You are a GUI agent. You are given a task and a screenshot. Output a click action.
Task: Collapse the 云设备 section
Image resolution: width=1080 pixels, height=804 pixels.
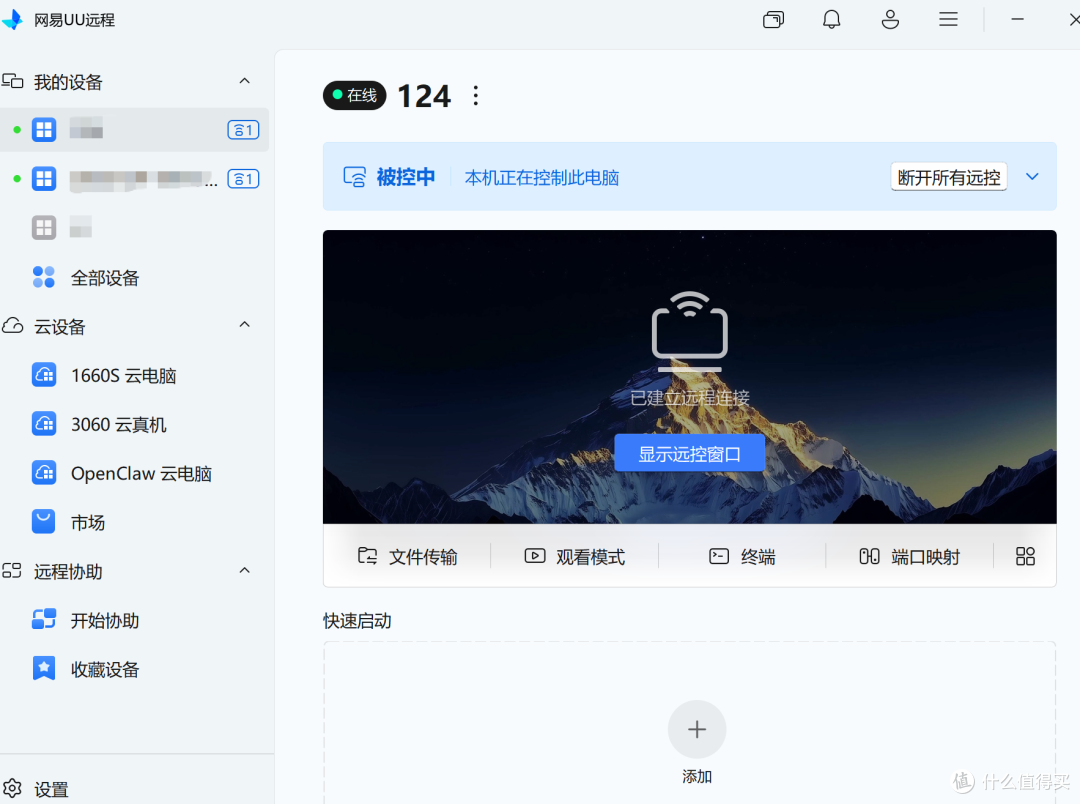[245, 324]
